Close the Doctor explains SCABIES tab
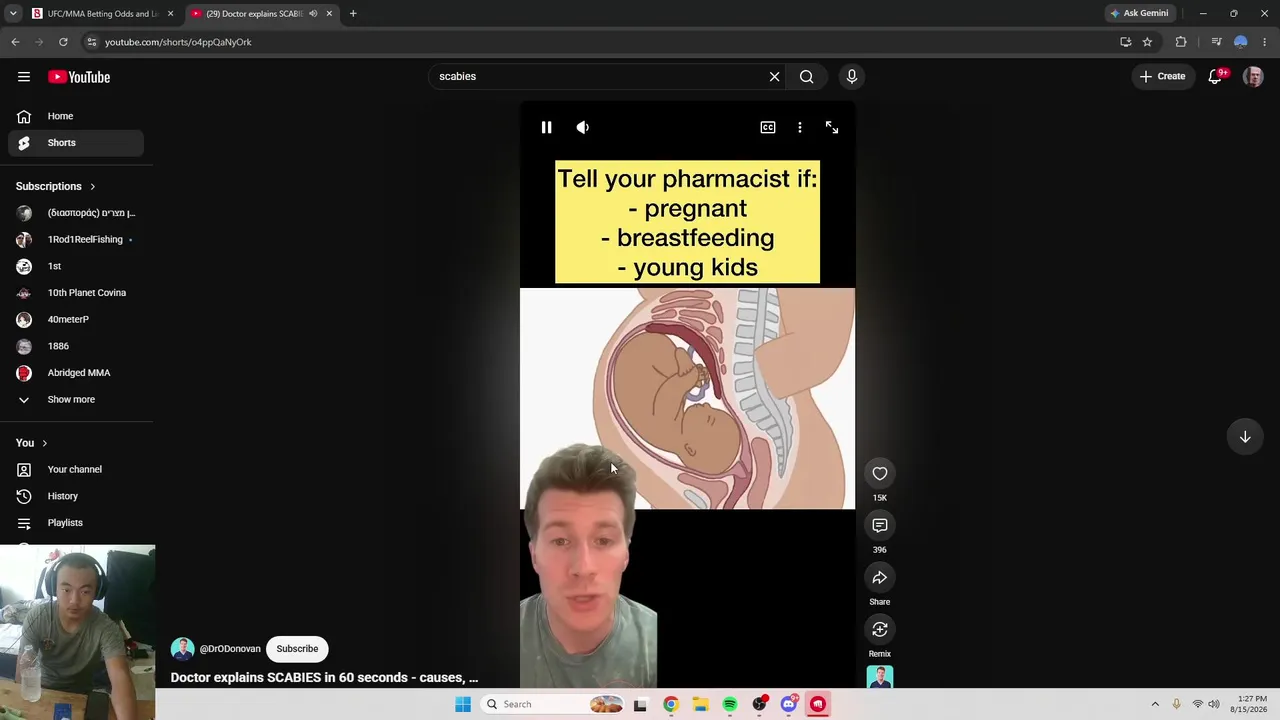Viewport: 1280px width, 720px height. (329, 14)
